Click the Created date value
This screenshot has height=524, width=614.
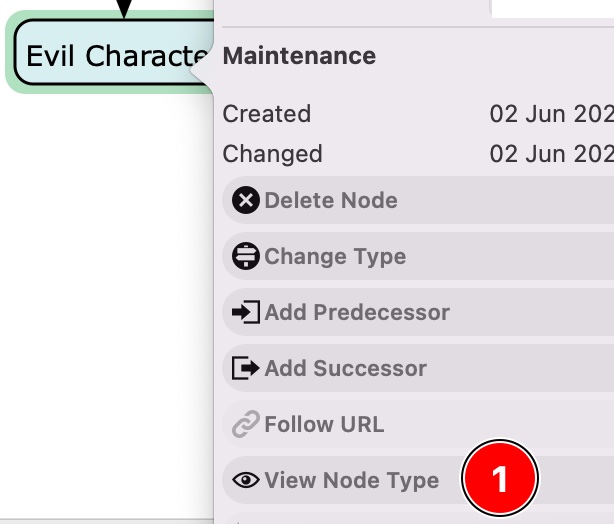pyautogui.click(x=551, y=114)
